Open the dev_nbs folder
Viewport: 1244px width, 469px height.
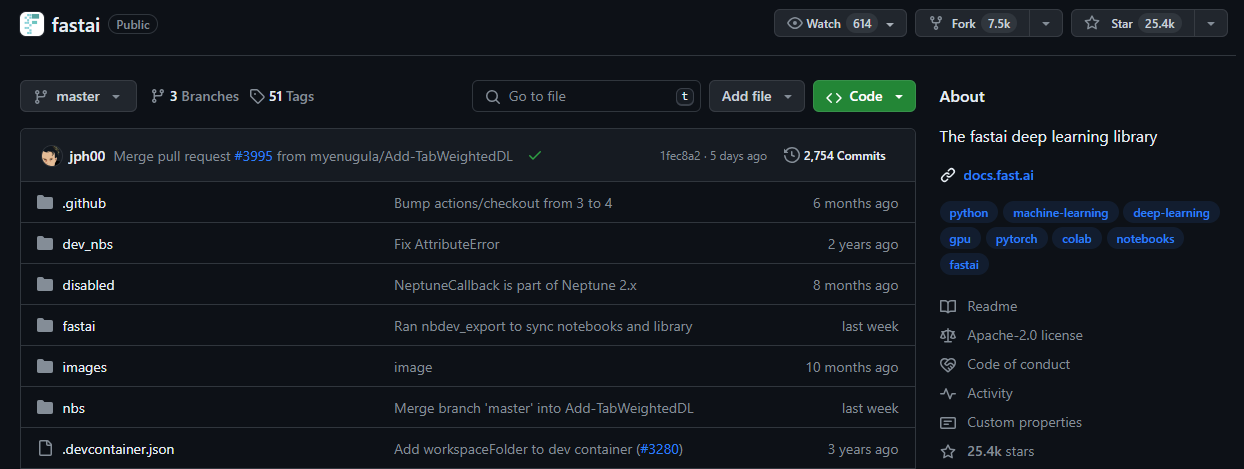[x=88, y=244]
